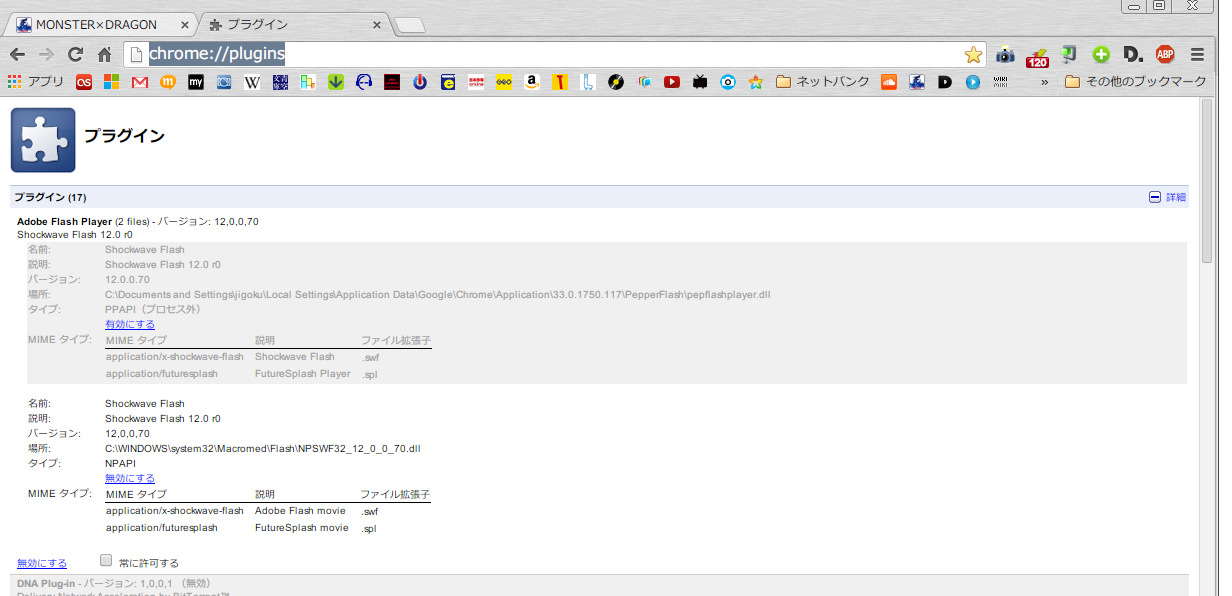Reload the page with the refresh icon

(75, 54)
